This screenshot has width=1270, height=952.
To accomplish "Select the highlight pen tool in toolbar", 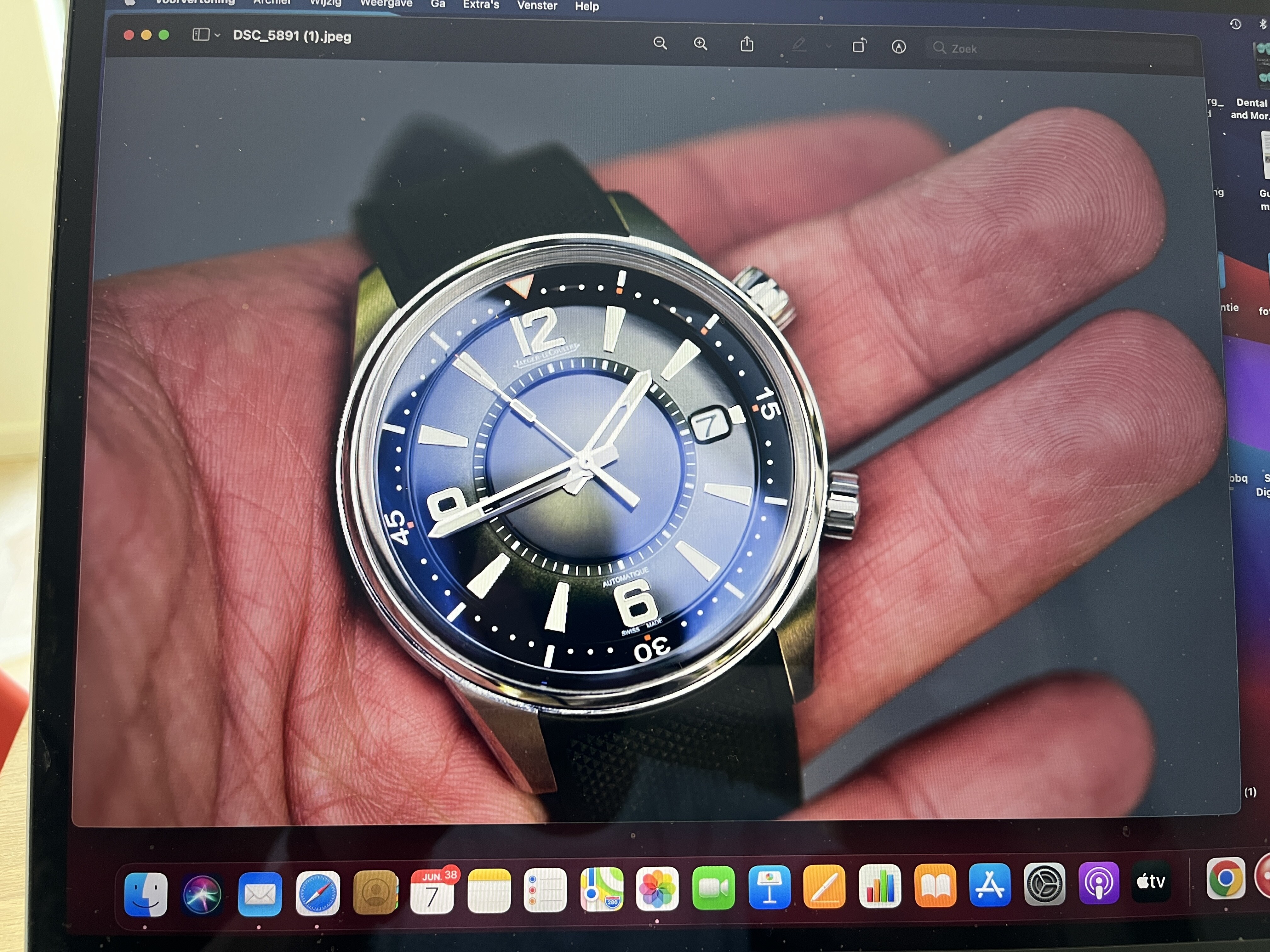I will click(x=798, y=45).
